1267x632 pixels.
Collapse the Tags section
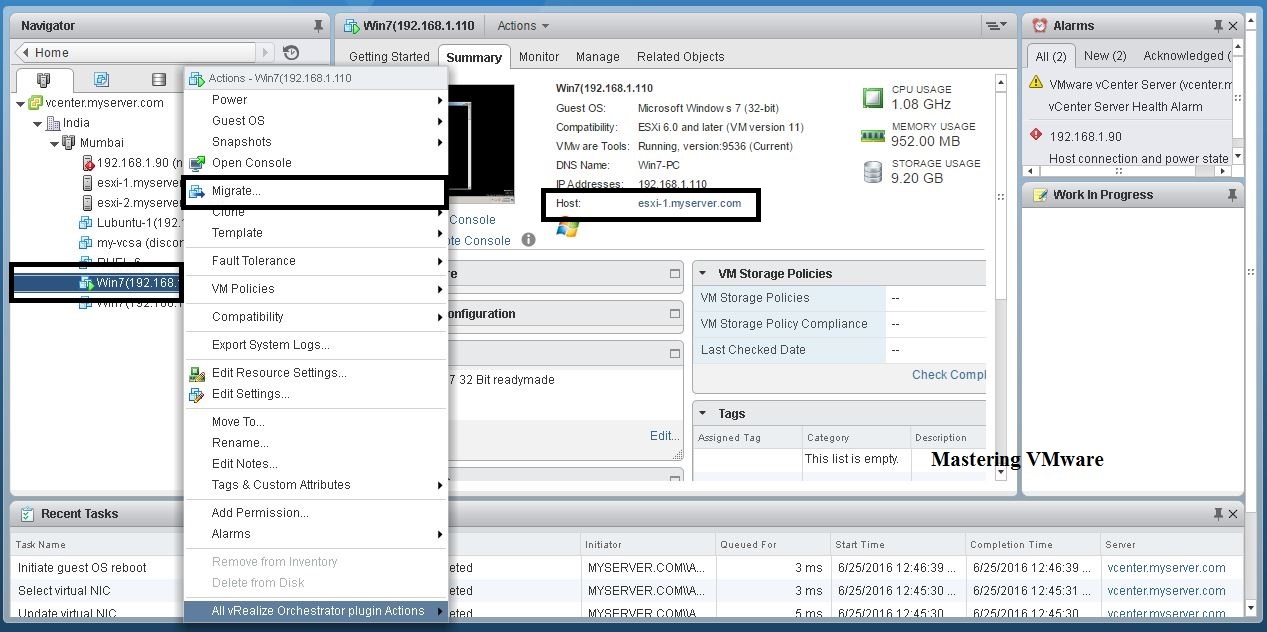click(x=703, y=413)
